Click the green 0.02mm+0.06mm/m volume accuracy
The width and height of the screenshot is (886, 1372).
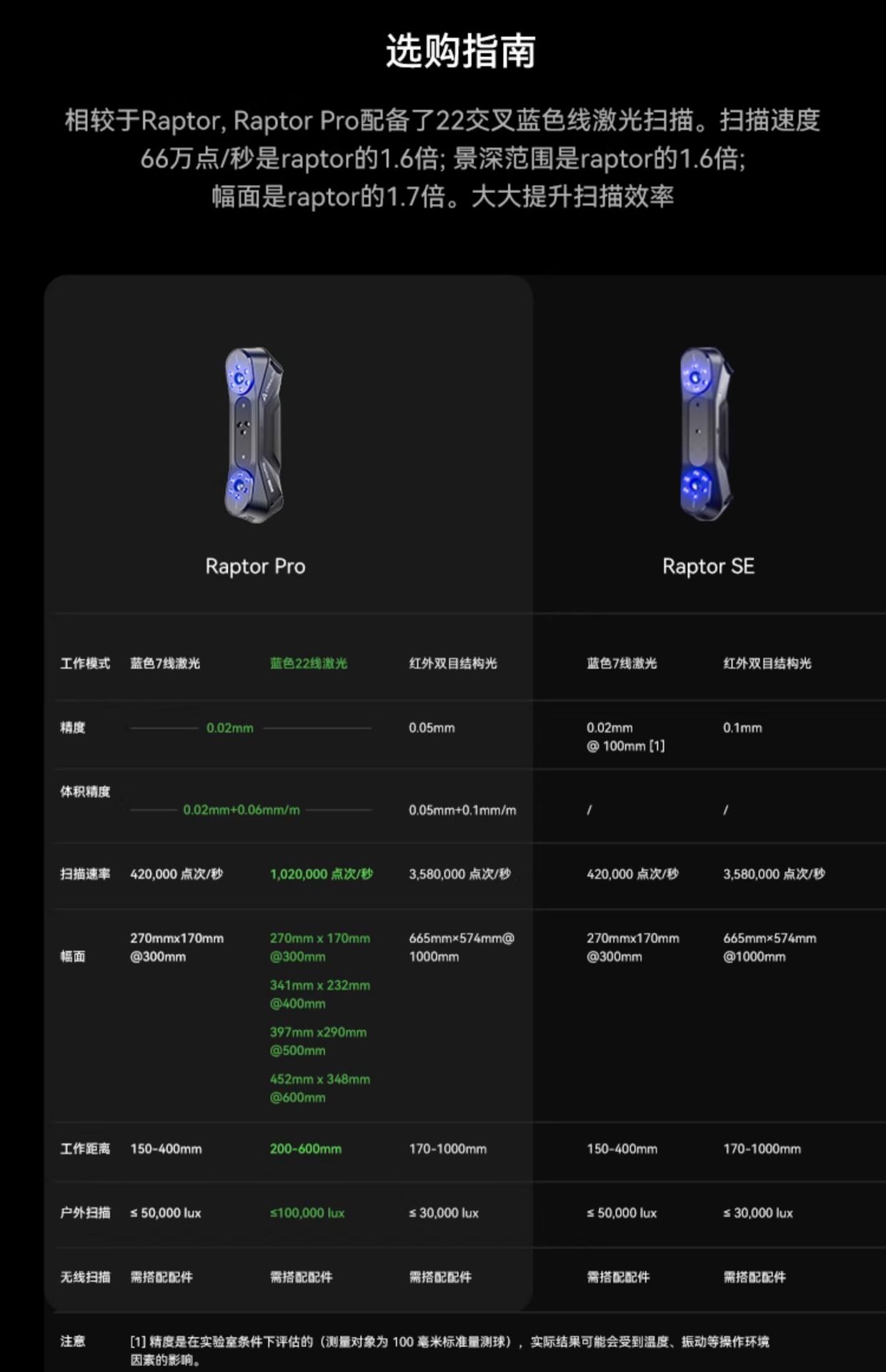pos(242,810)
